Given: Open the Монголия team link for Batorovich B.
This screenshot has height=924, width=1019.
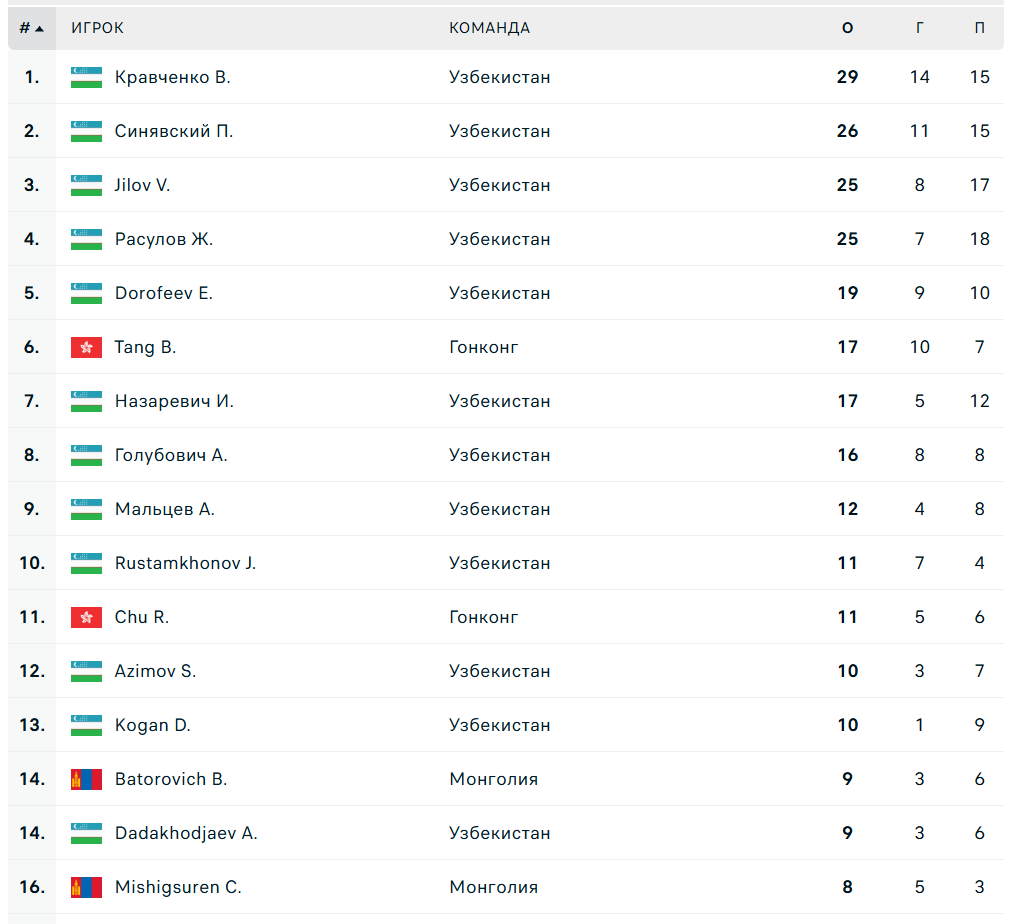Looking at the screenshot, I should pyautogui.click(x=493, y=779).
